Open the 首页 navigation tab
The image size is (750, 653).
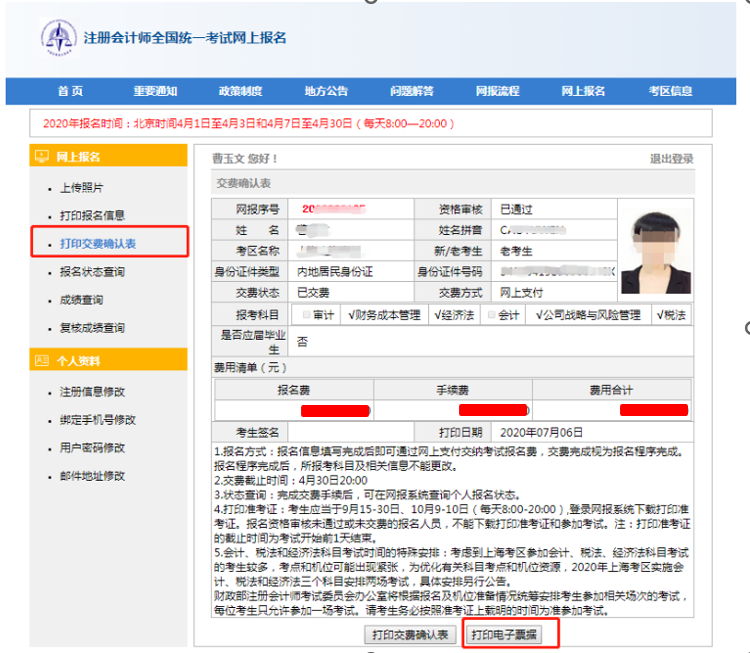(x=70, y=91)
